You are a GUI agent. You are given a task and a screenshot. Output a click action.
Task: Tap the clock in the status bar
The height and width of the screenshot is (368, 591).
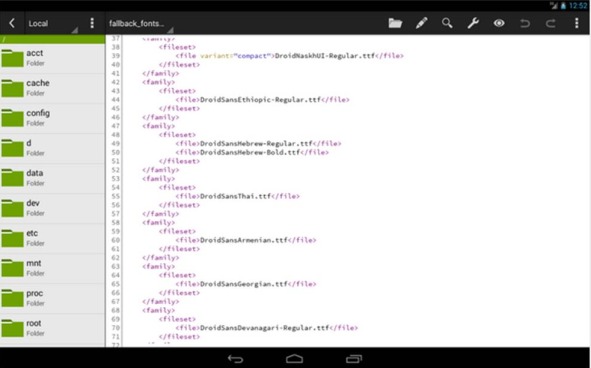click(x=578, y=6)
